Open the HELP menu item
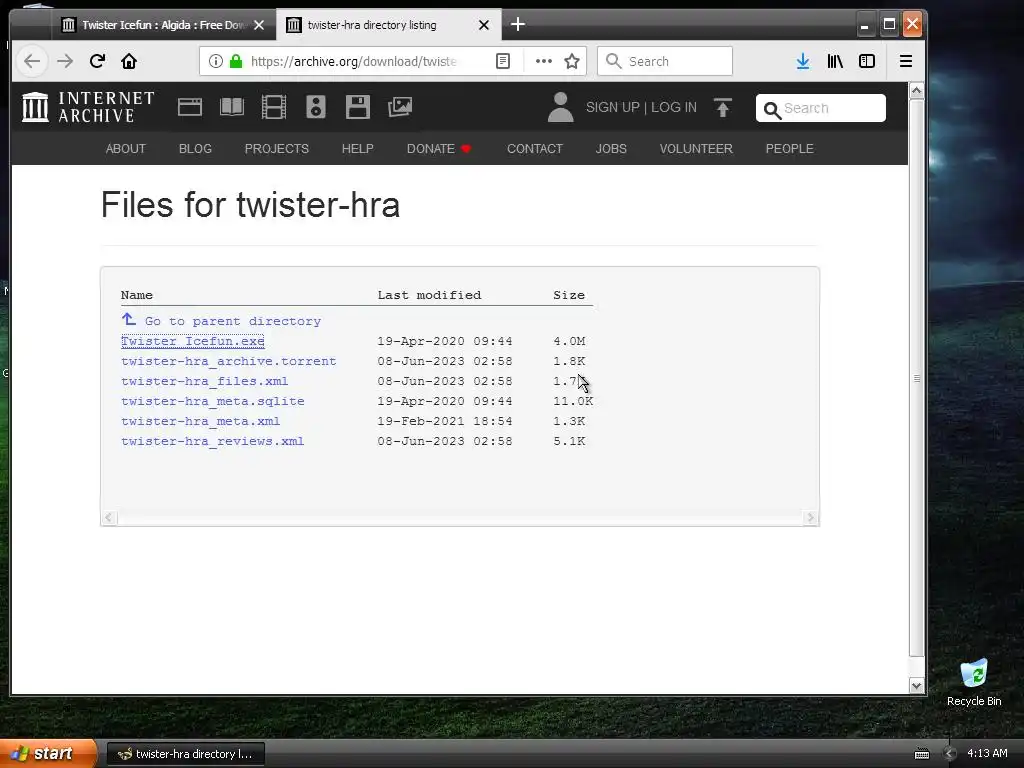 [x=358, y=149]
